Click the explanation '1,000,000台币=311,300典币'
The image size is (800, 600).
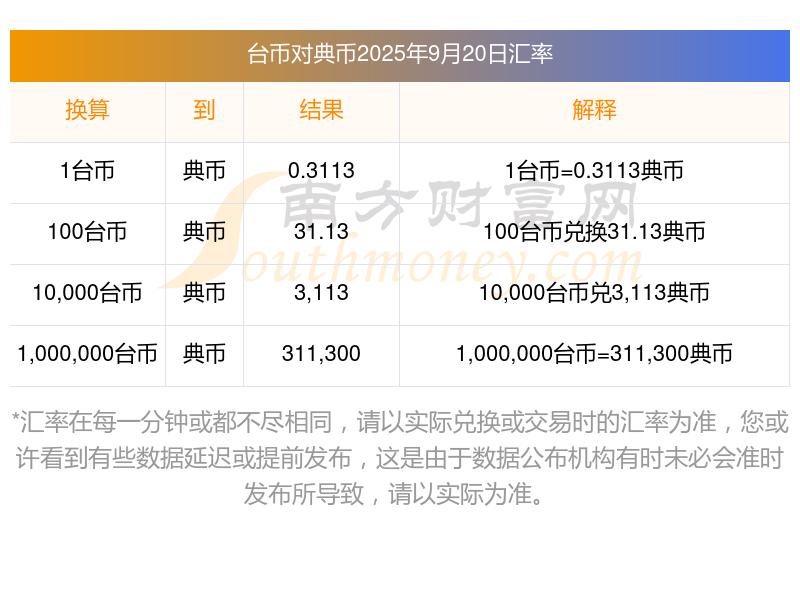594,354
